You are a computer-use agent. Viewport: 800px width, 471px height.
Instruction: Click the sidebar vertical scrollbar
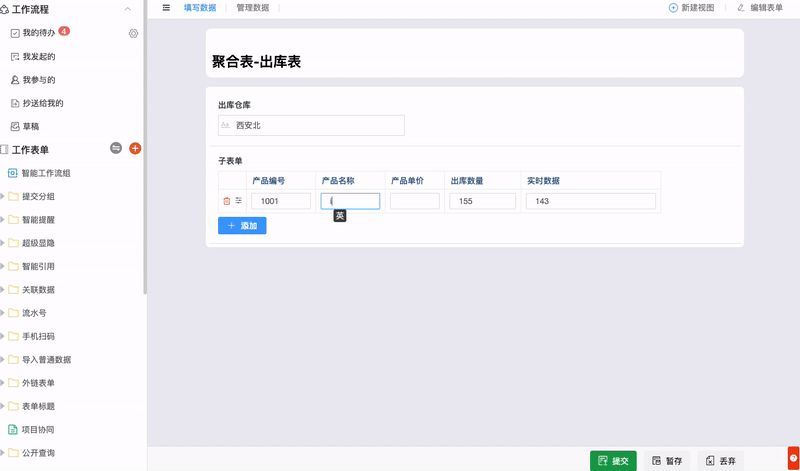pyautogui.click(x=145, y=147)
